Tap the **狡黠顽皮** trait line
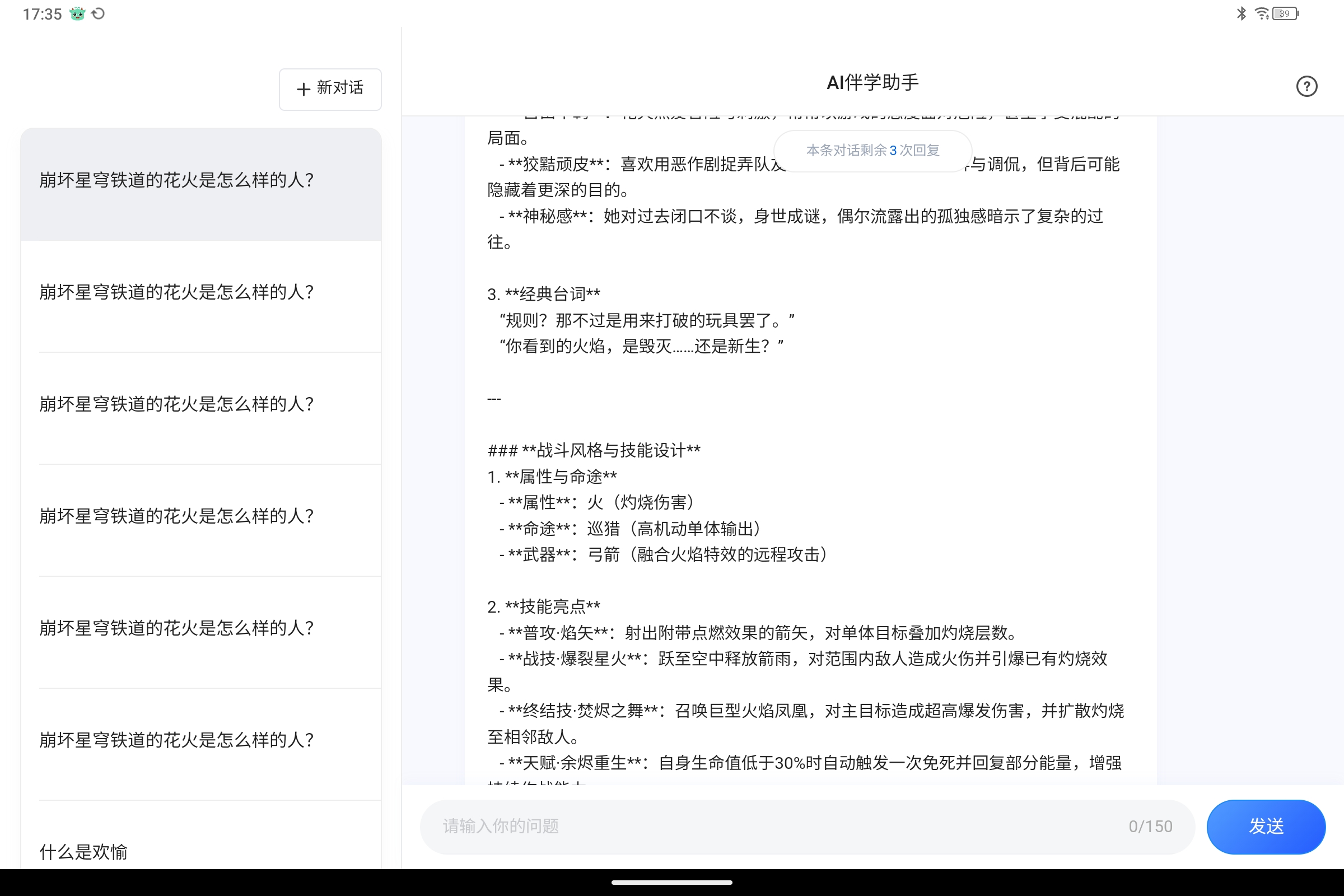The image size is (1344, 896). click(x=803, y=176)
